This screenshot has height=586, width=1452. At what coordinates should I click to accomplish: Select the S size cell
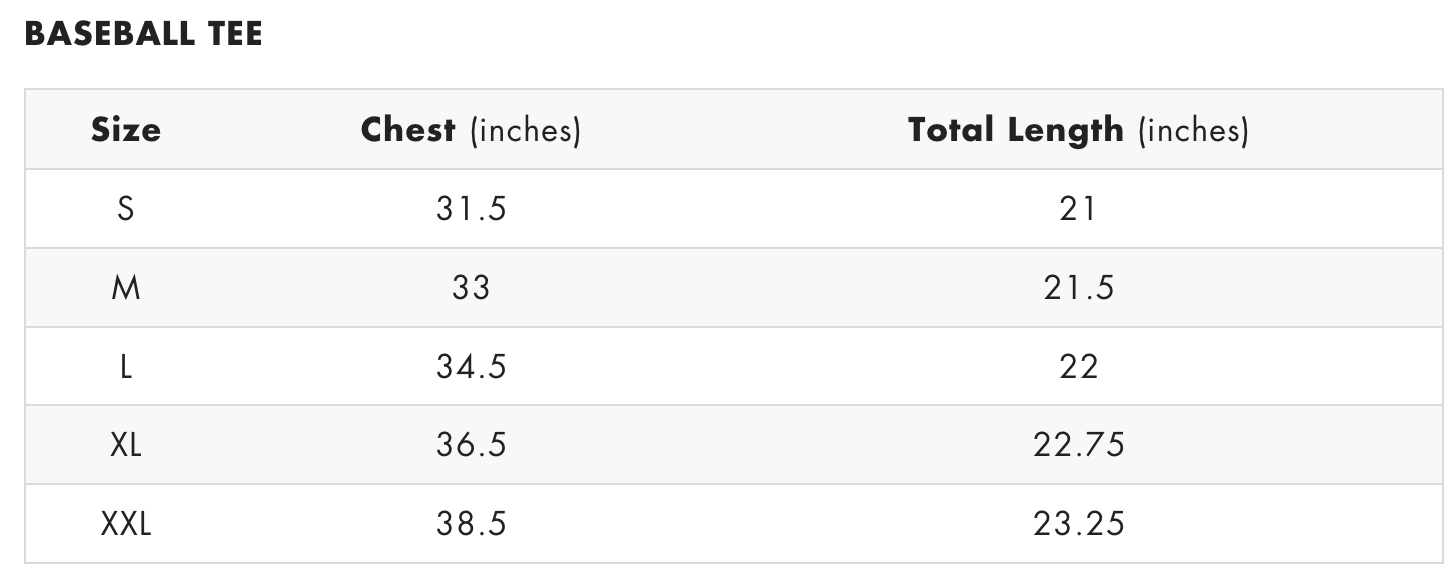[126, 209]
